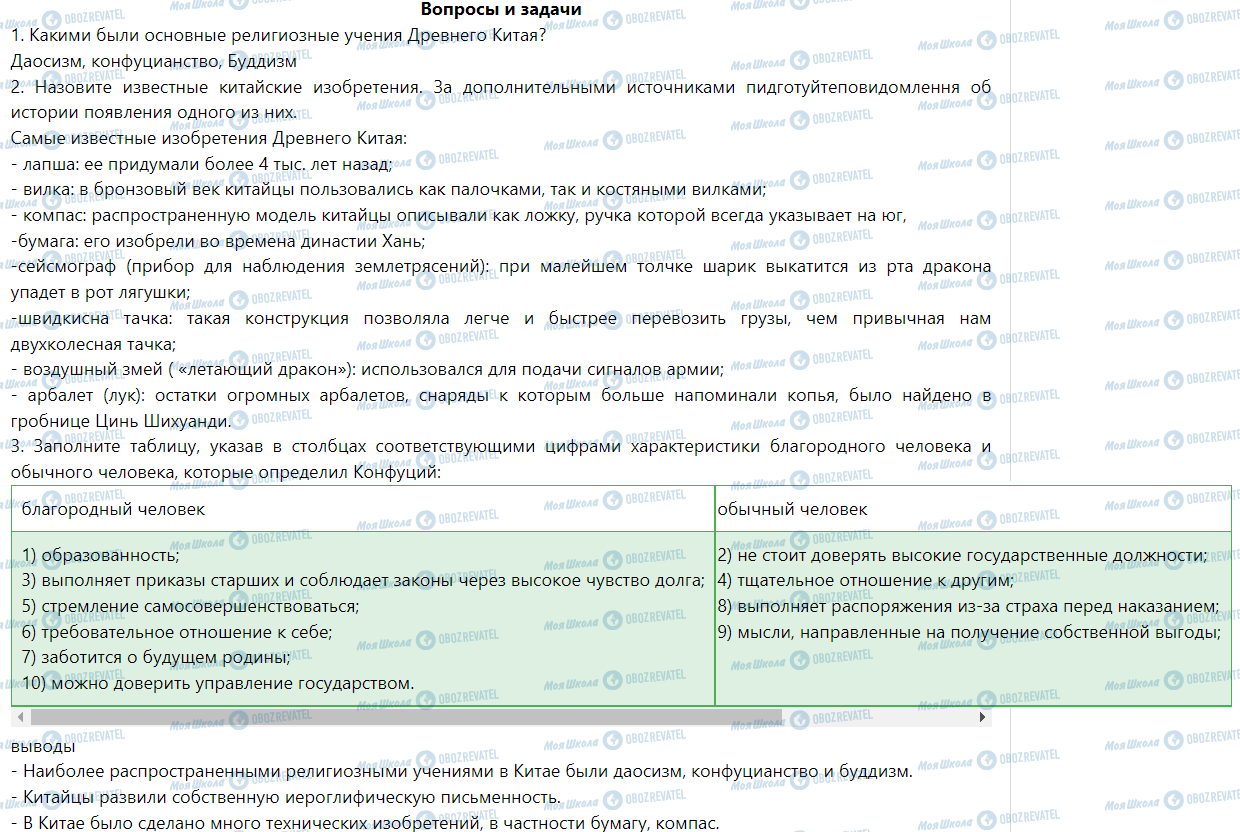Click question 1 about religious teachings of China
This screenshot has height=832, width=1240.
coord(278,36)
